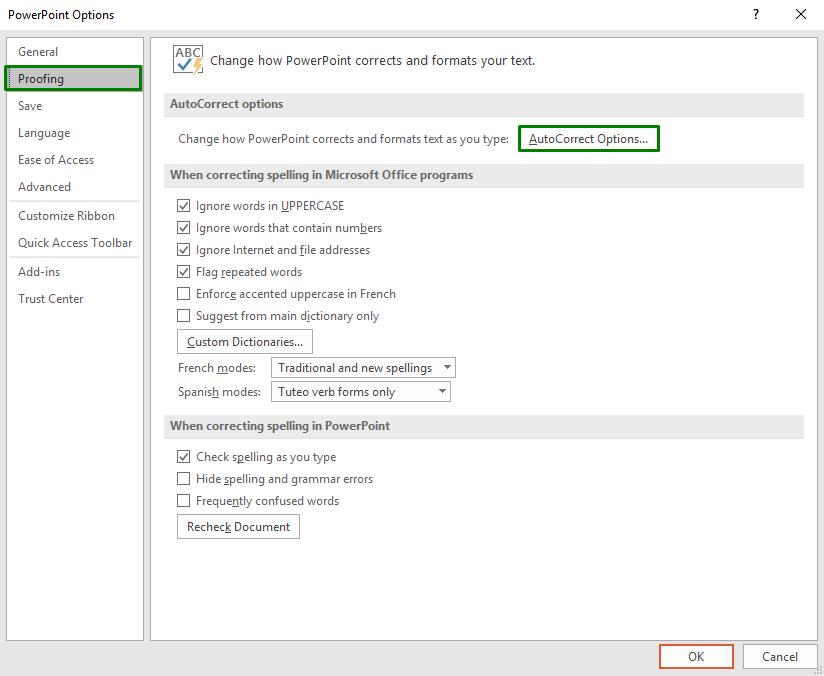824x676 pixels.
Task: Confirm changes with OK
Action: (x=696, y=656)
